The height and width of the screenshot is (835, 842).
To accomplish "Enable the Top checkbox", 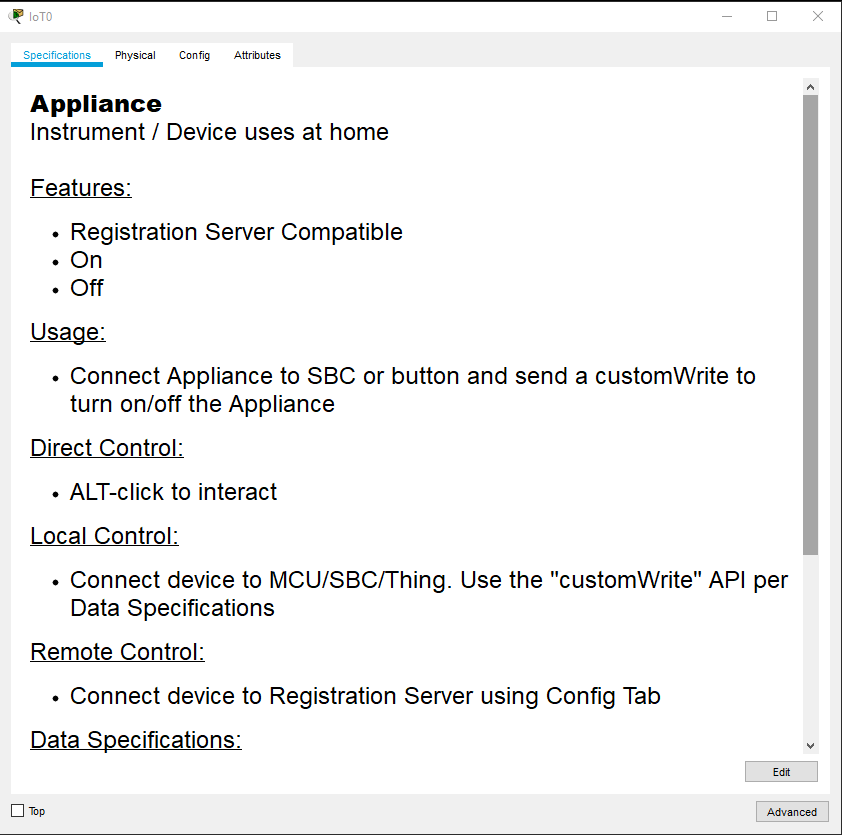I will click(x=17, y=811).
